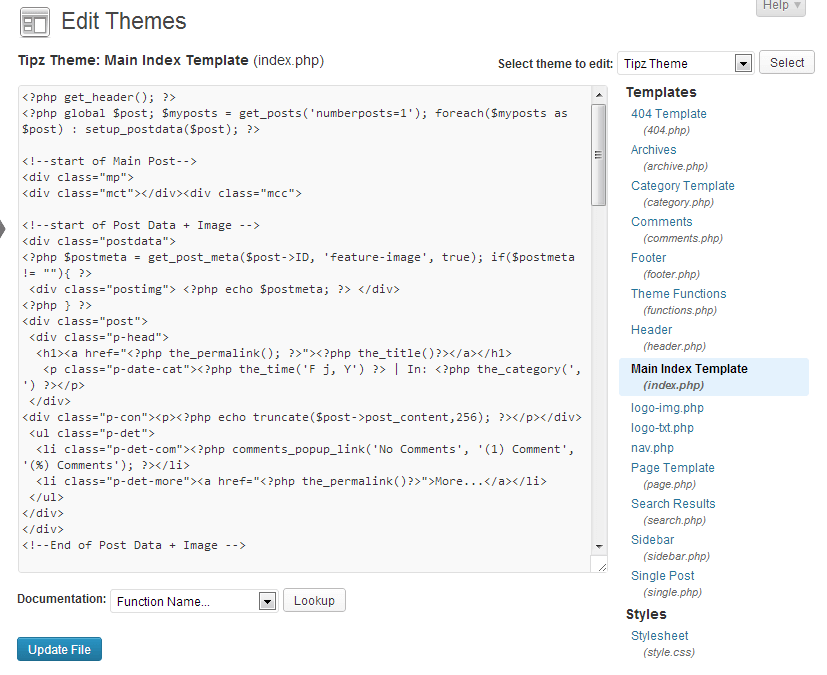
Task: Click the Edit Themes page icon
Action: click(35, 22)
